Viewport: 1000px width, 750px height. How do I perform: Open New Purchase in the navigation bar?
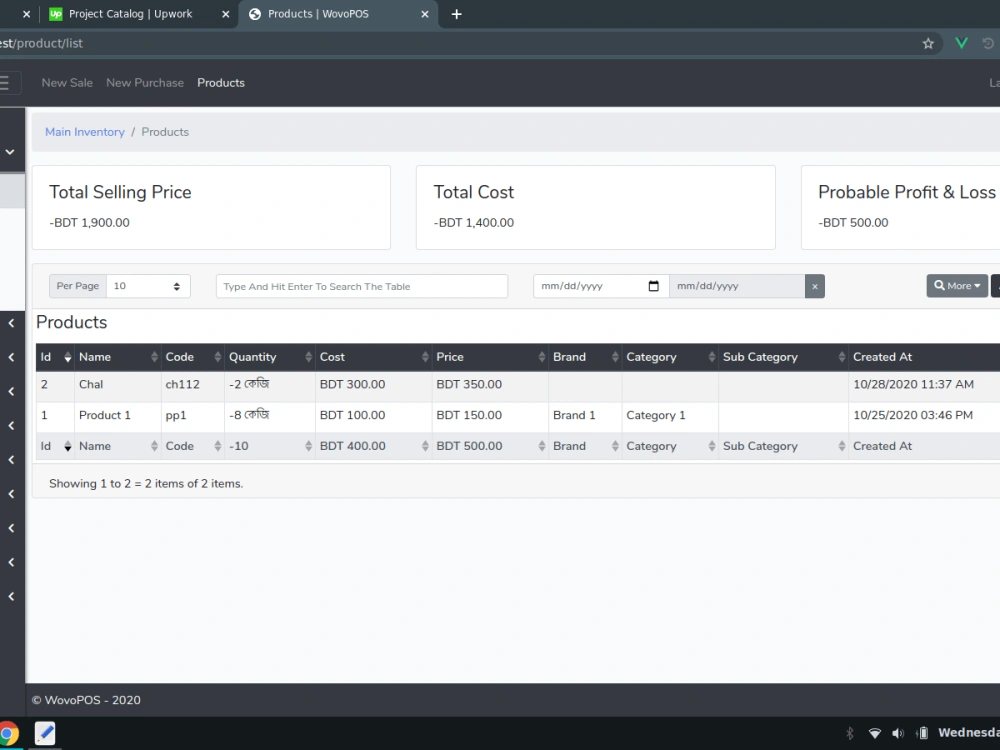coord(144,83)
